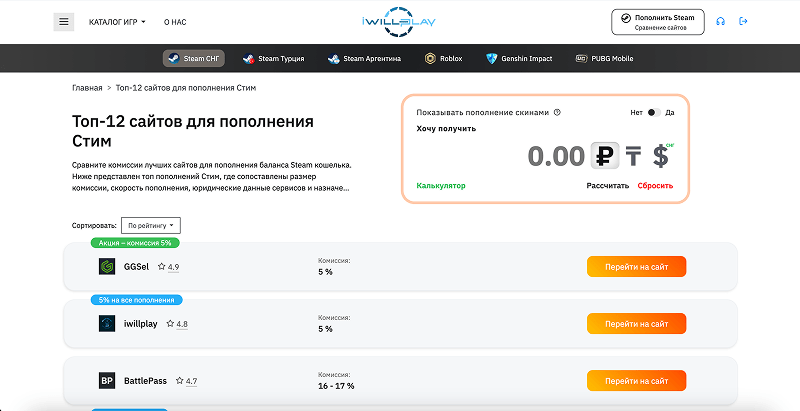The height and width of the screenshot is (411, 800).
Task: Click the Акция – комиссия 5% badge
Action: [x=135, y=243]
